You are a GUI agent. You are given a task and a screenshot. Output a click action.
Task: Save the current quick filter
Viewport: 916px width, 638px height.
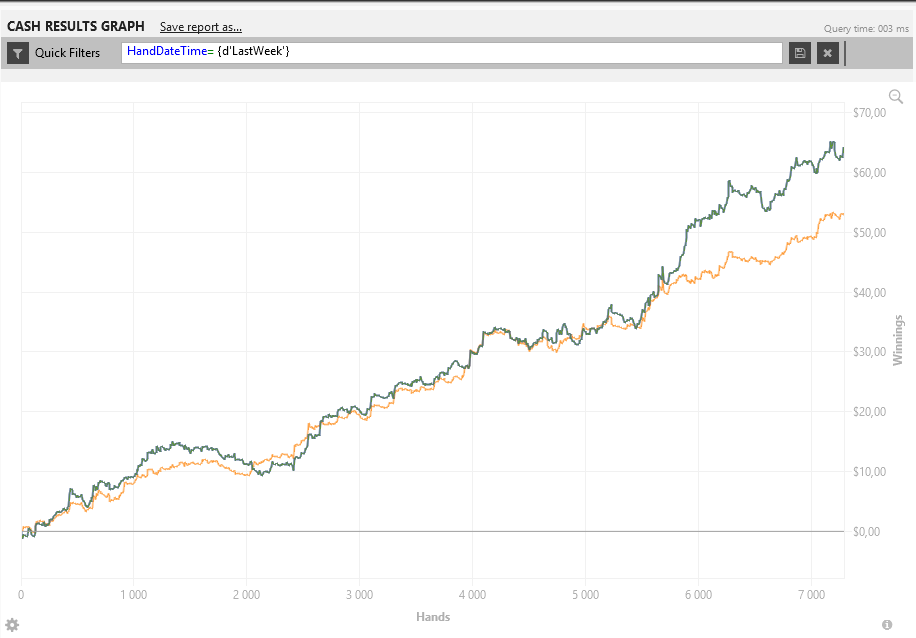coord(799,53)
